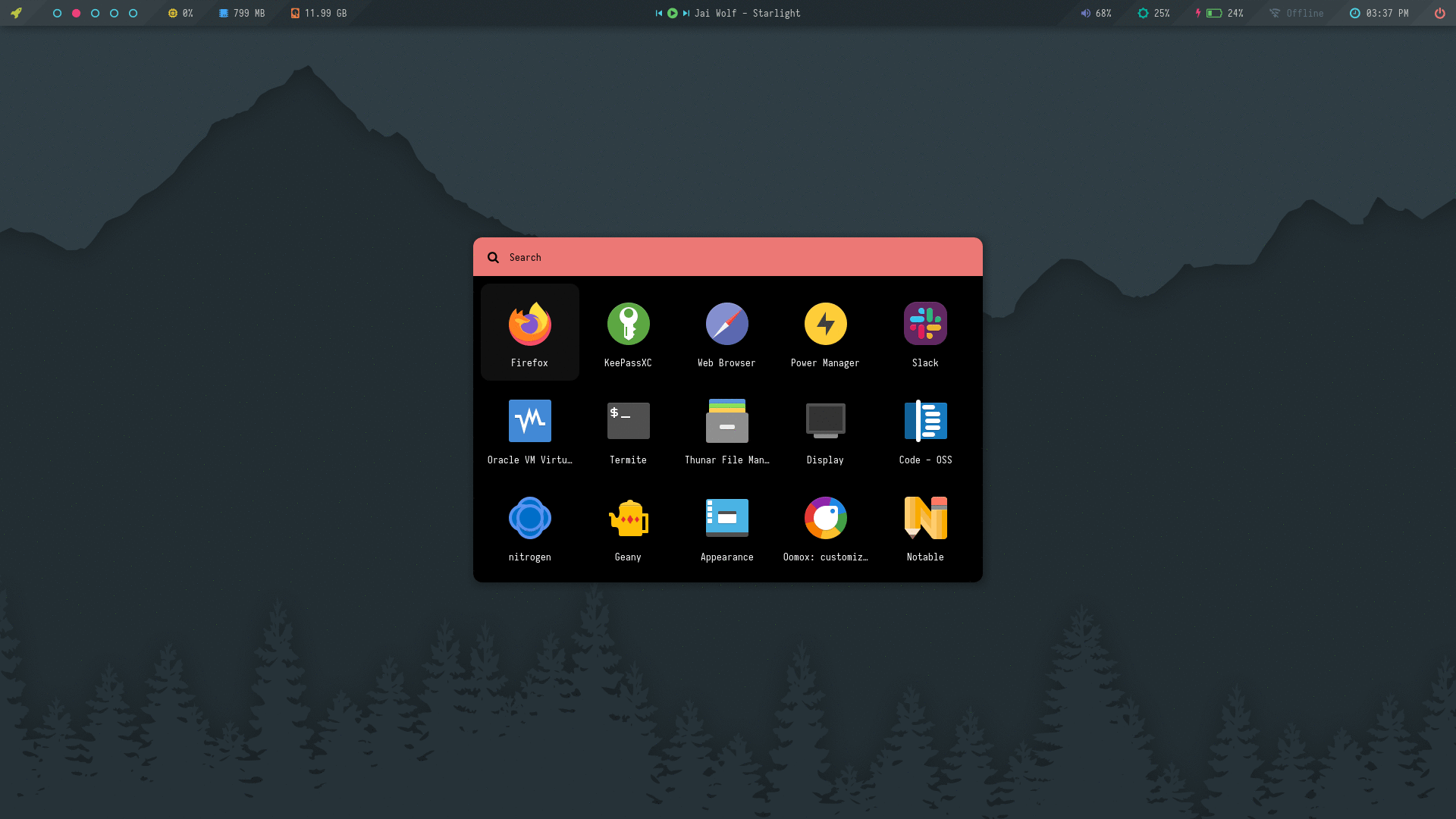
Task: Toggle volume mute at 68%
Action: [1086, 12]
